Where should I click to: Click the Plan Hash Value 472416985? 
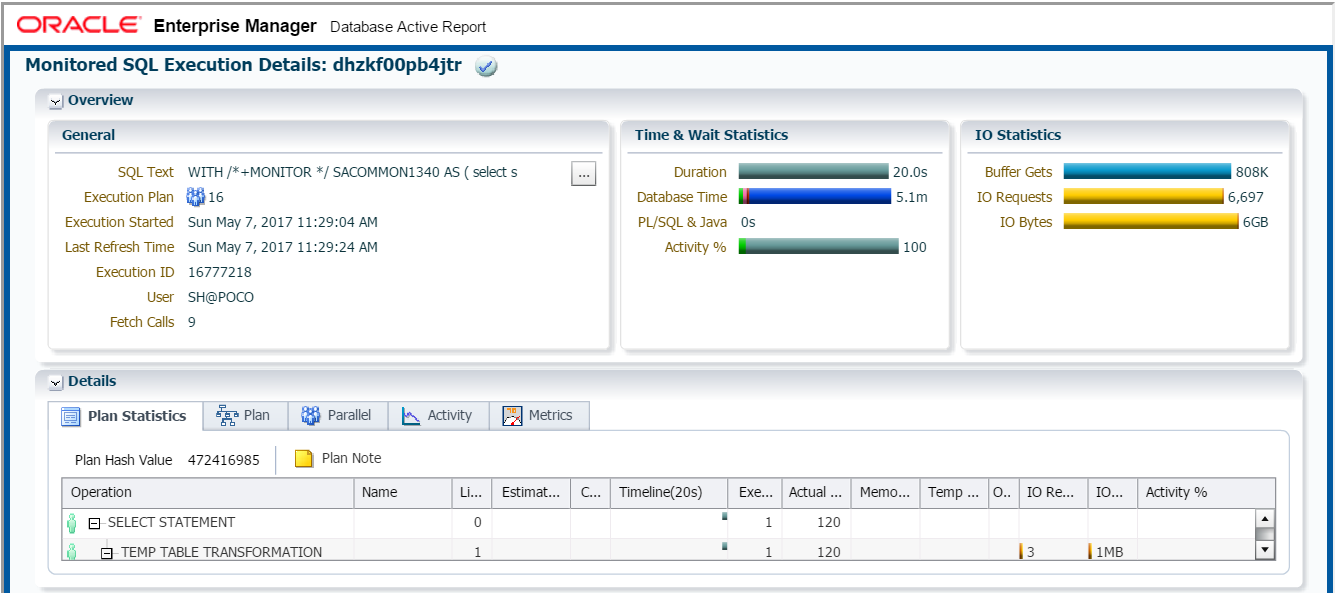pyautogui.click(x=224, y=461)
